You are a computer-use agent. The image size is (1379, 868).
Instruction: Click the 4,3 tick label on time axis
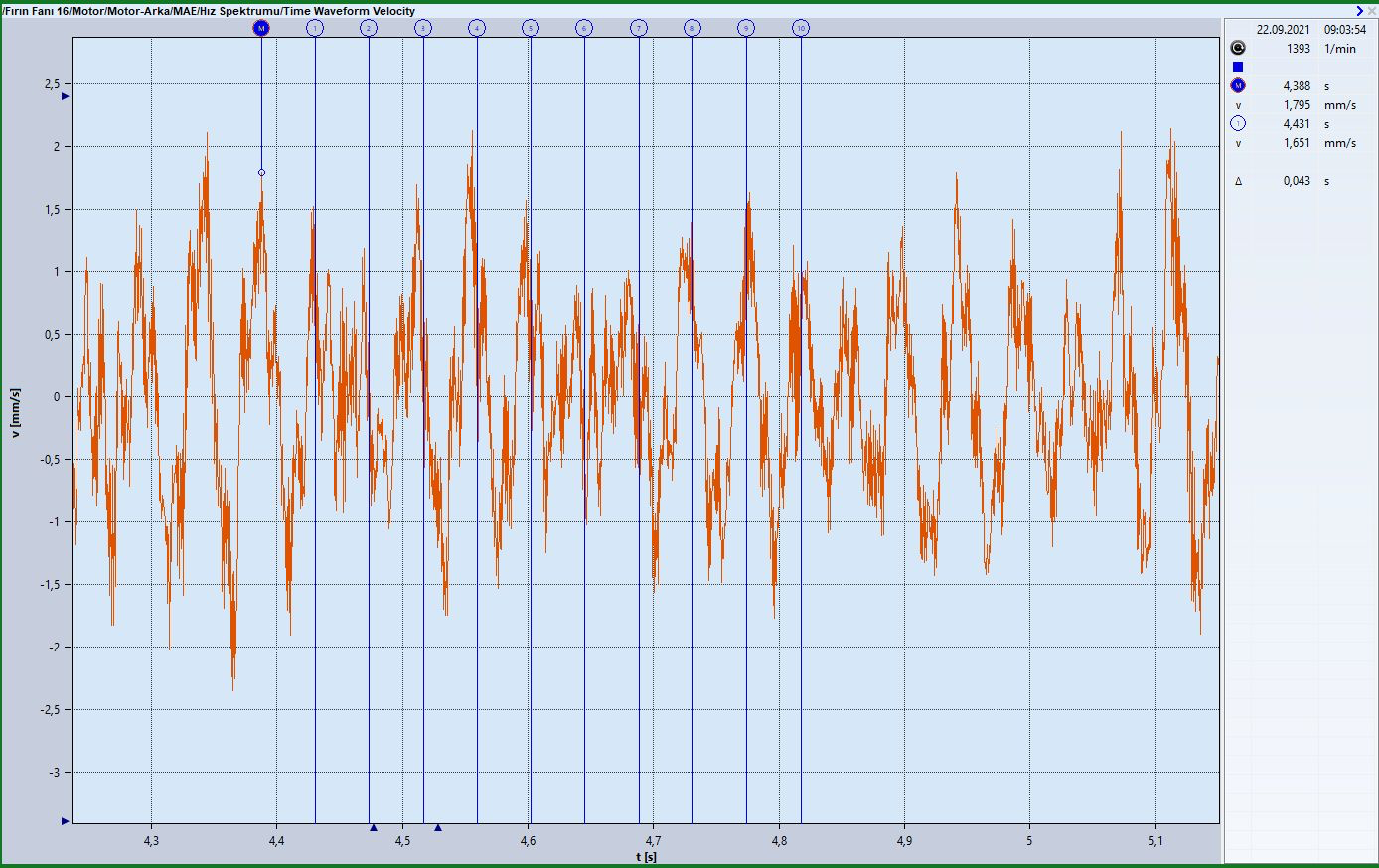coord(151,840)
